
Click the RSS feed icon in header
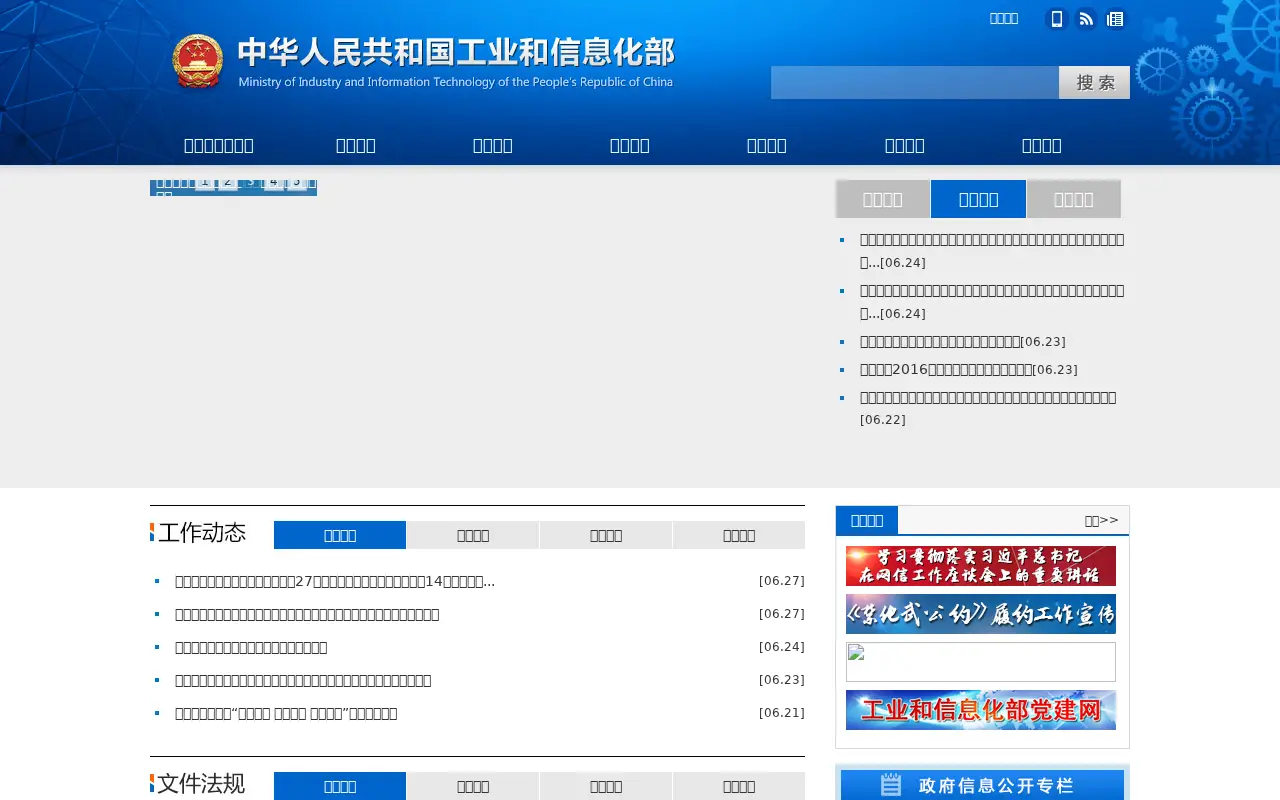tap(1086, 19)
